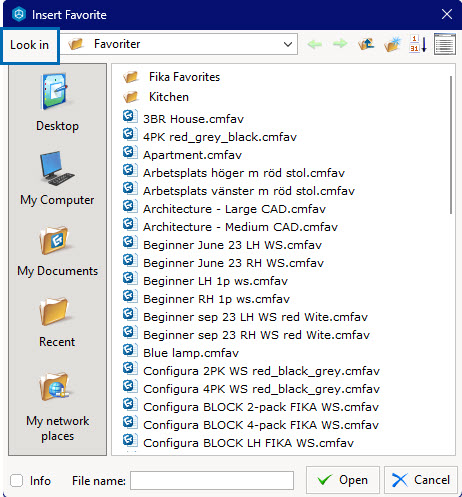Screen dimensions: 462x497
Task: Select Architecture - Medium CAD.cmfav
Action: point(240,227)
